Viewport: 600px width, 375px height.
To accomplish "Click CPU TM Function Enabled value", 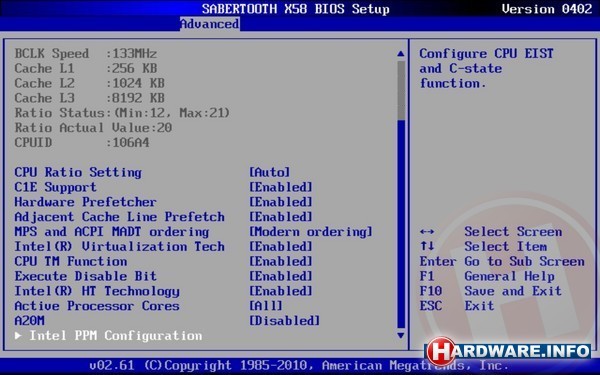I will [x=281, y=261].
